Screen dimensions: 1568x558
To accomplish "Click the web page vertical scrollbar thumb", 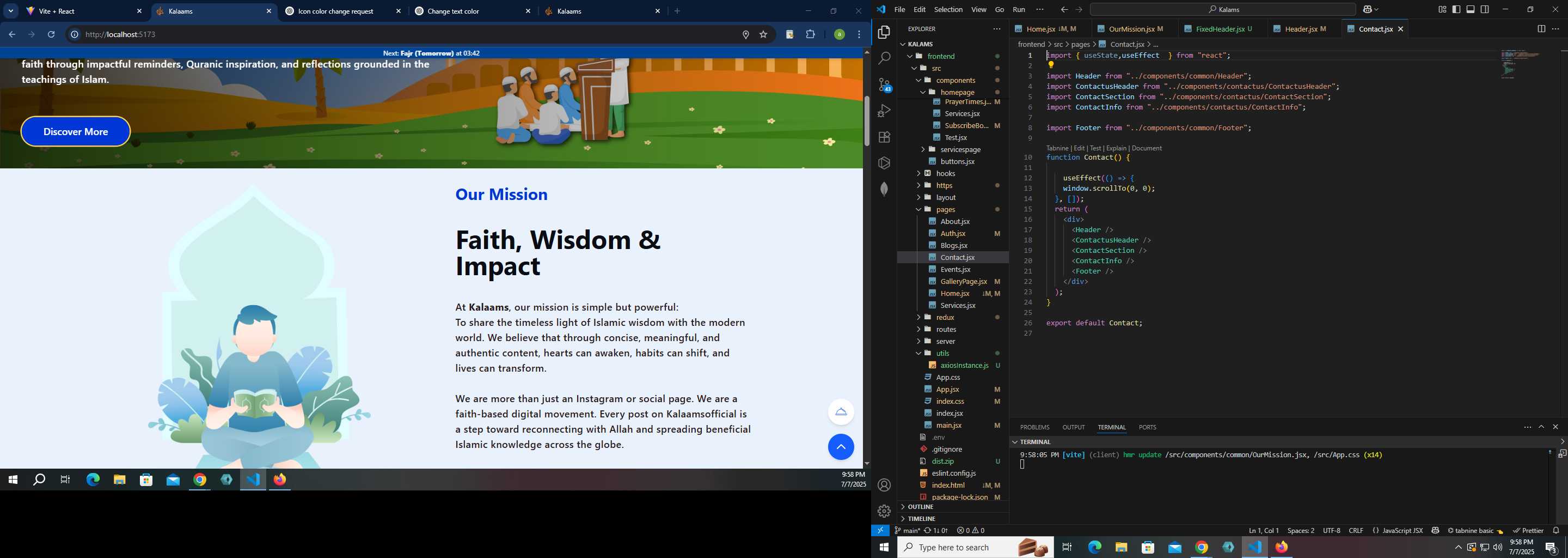I will coord(866,120).
